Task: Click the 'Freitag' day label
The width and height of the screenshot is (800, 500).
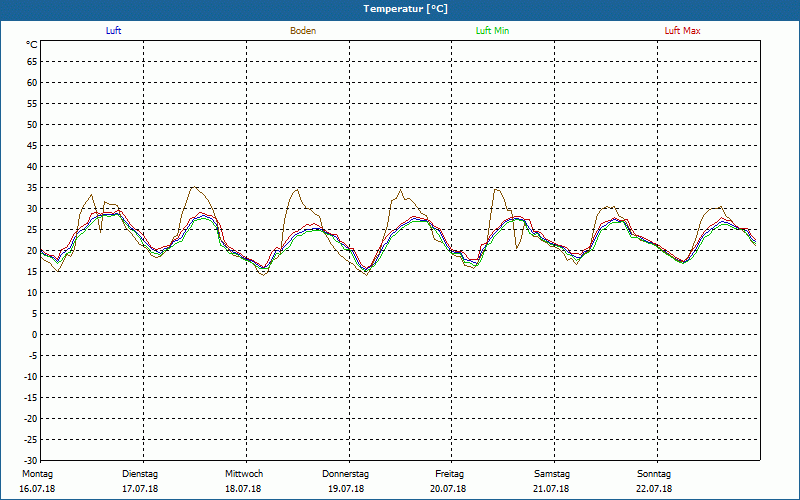Action: click(449, 474)
